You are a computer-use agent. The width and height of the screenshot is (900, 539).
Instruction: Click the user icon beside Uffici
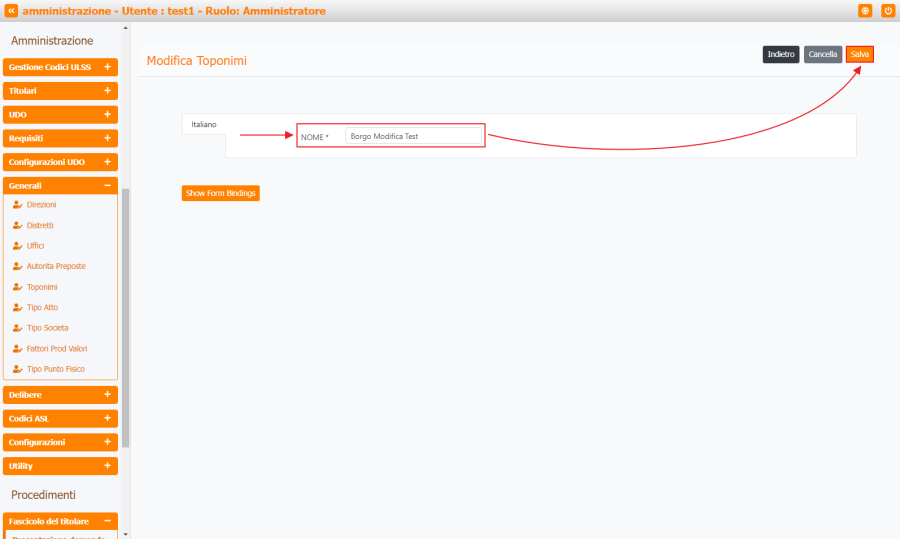[x=17, y=245]
